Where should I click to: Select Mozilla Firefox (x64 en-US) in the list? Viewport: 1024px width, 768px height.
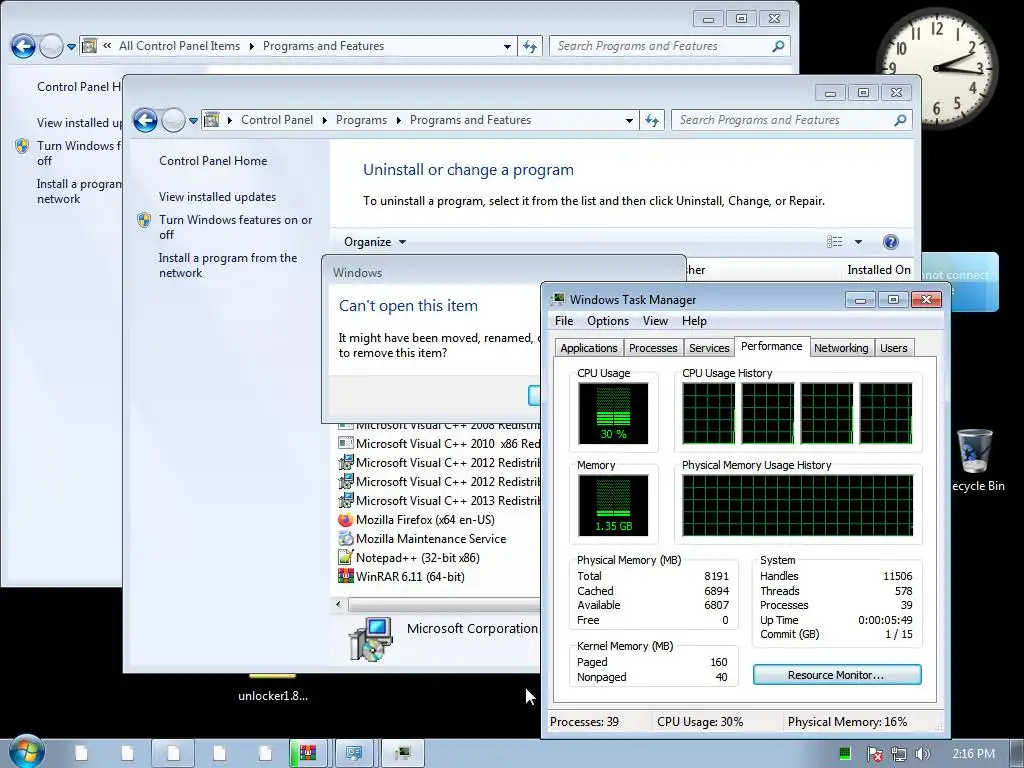(425, 520)
